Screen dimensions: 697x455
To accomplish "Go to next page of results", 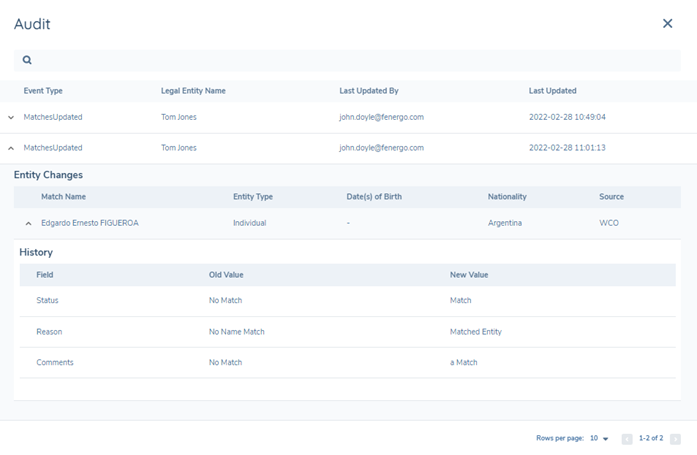I will 676,439.
